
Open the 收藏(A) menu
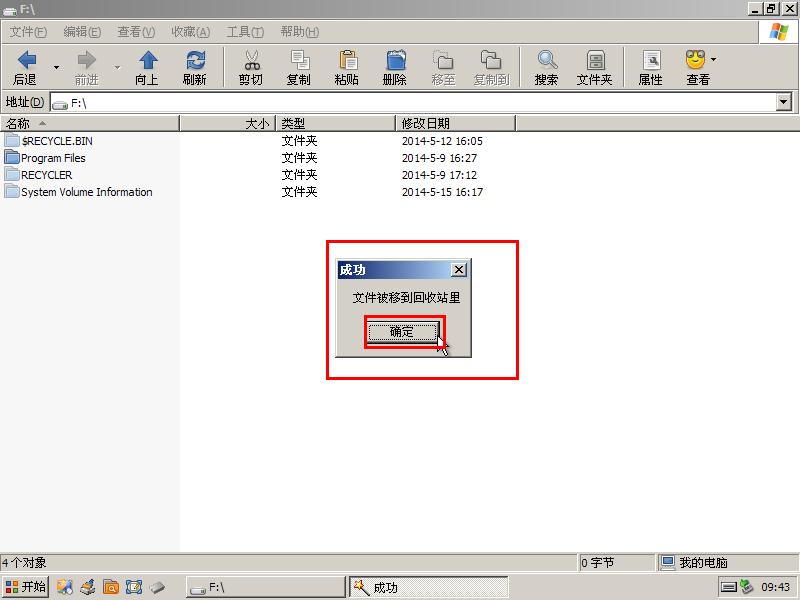tap(190, 32)
